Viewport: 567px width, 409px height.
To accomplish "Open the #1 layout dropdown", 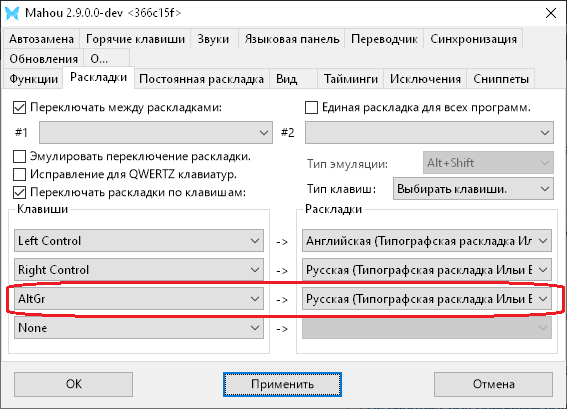I will click(156, 133).
